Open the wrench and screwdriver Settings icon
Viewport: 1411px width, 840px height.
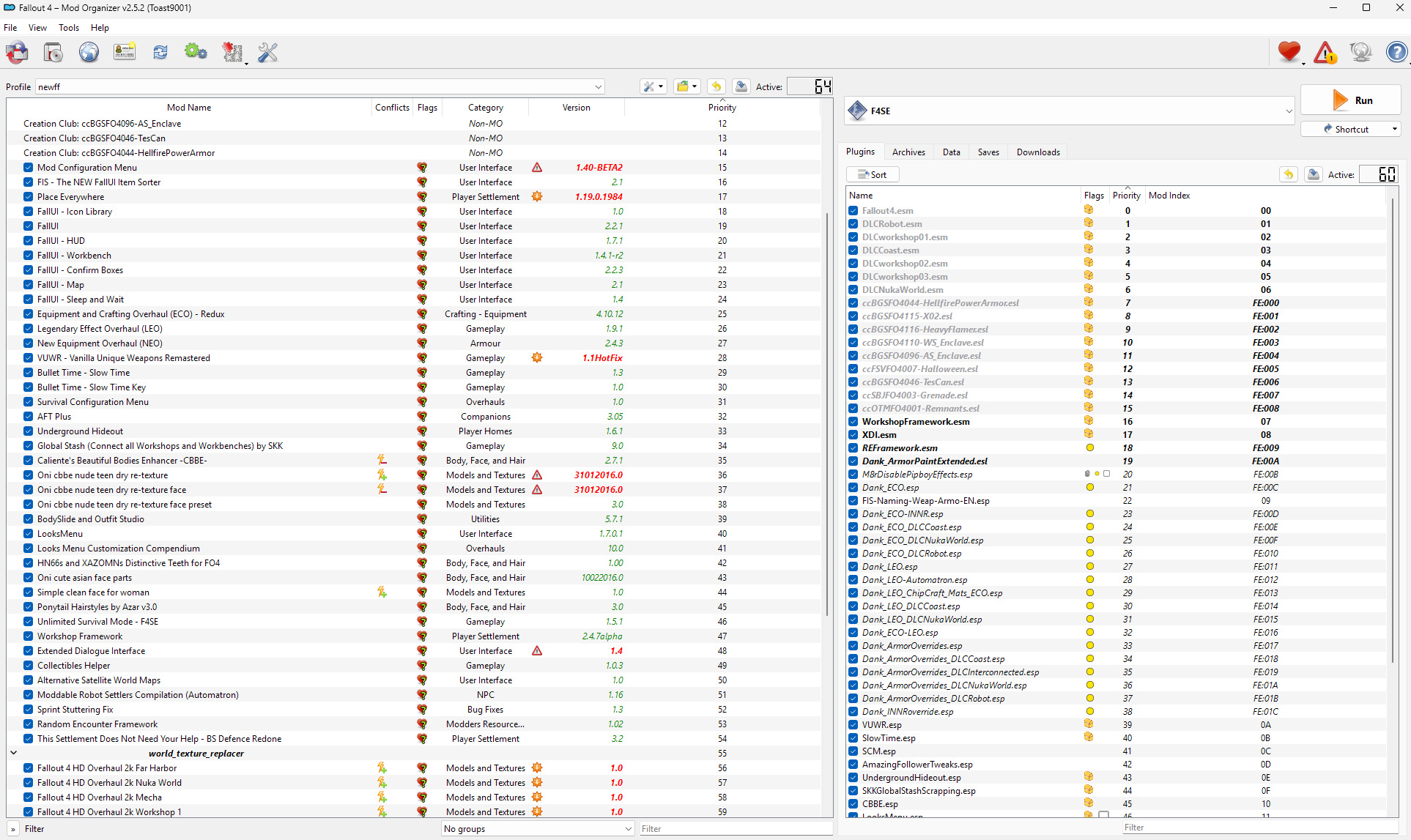coord(268,53)
